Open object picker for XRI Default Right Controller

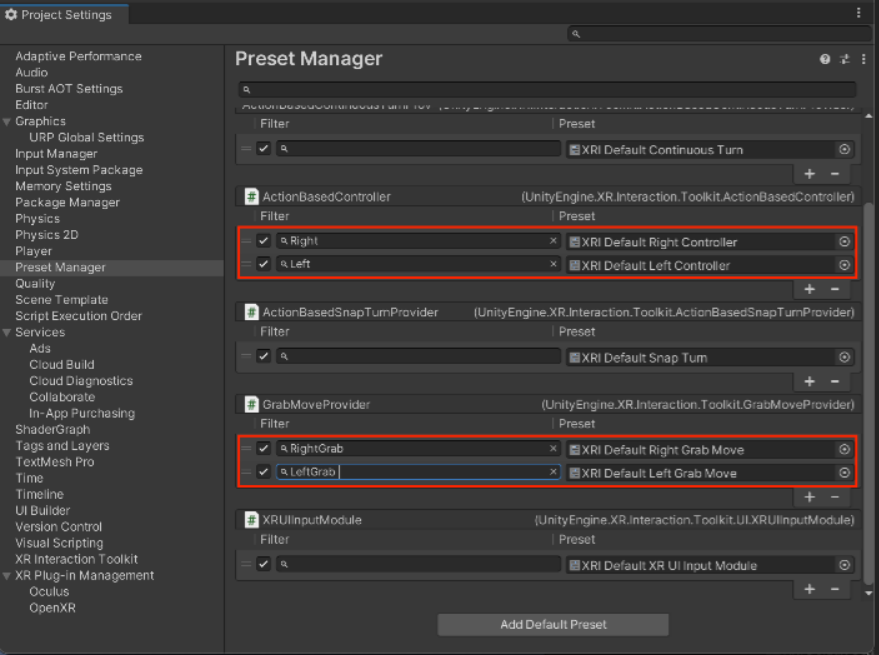[x=844, y=242]
